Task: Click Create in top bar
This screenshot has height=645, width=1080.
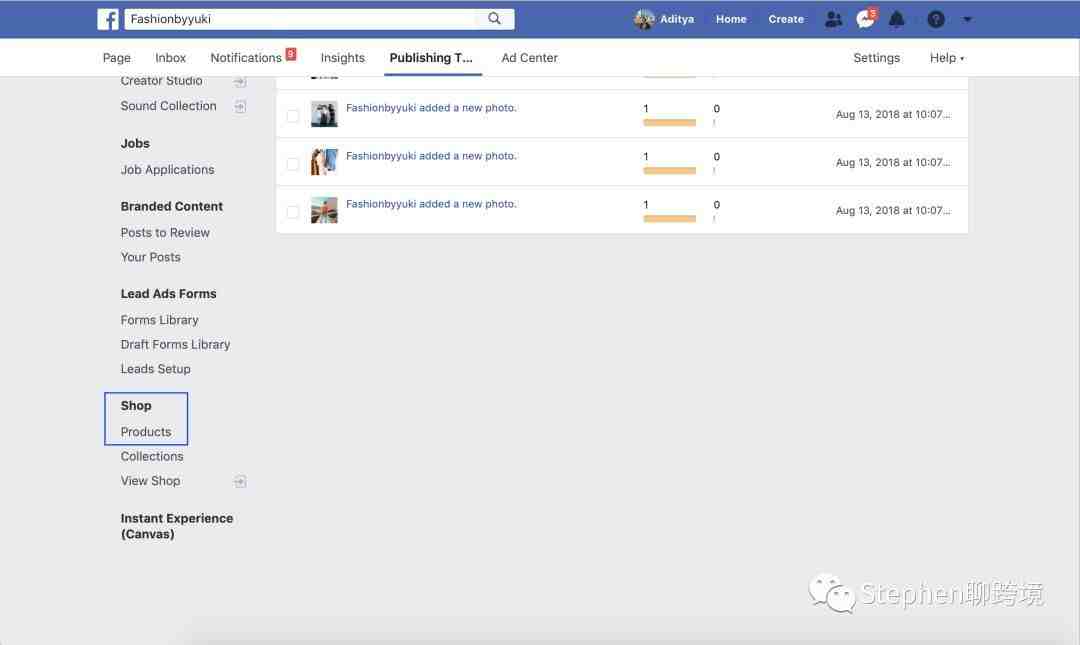Action: click(x=786, y=19)
